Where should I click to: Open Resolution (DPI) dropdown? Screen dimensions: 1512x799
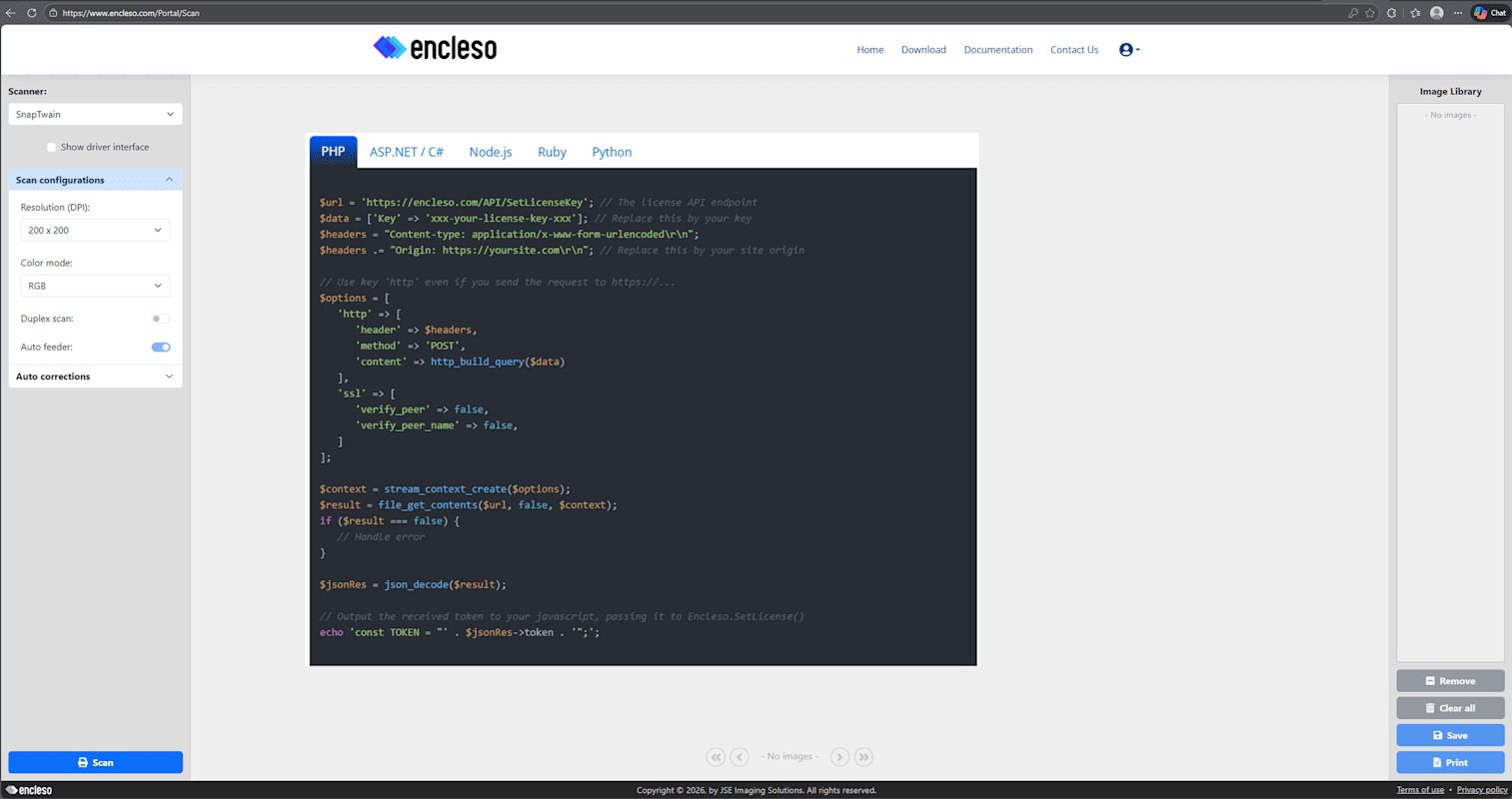pos(95,231)
